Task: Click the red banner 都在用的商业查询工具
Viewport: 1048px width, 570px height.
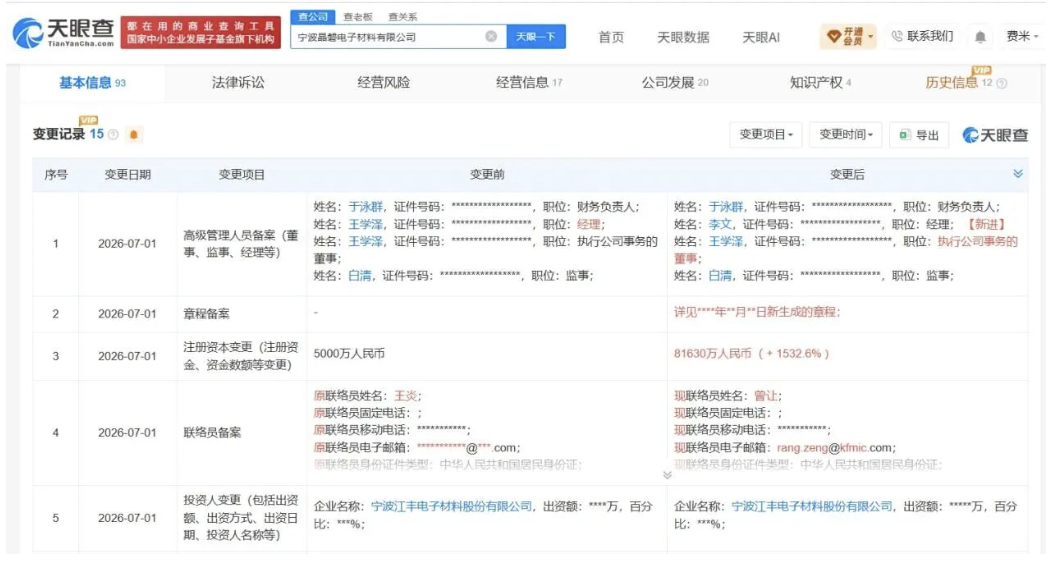Action: (201, 32)
